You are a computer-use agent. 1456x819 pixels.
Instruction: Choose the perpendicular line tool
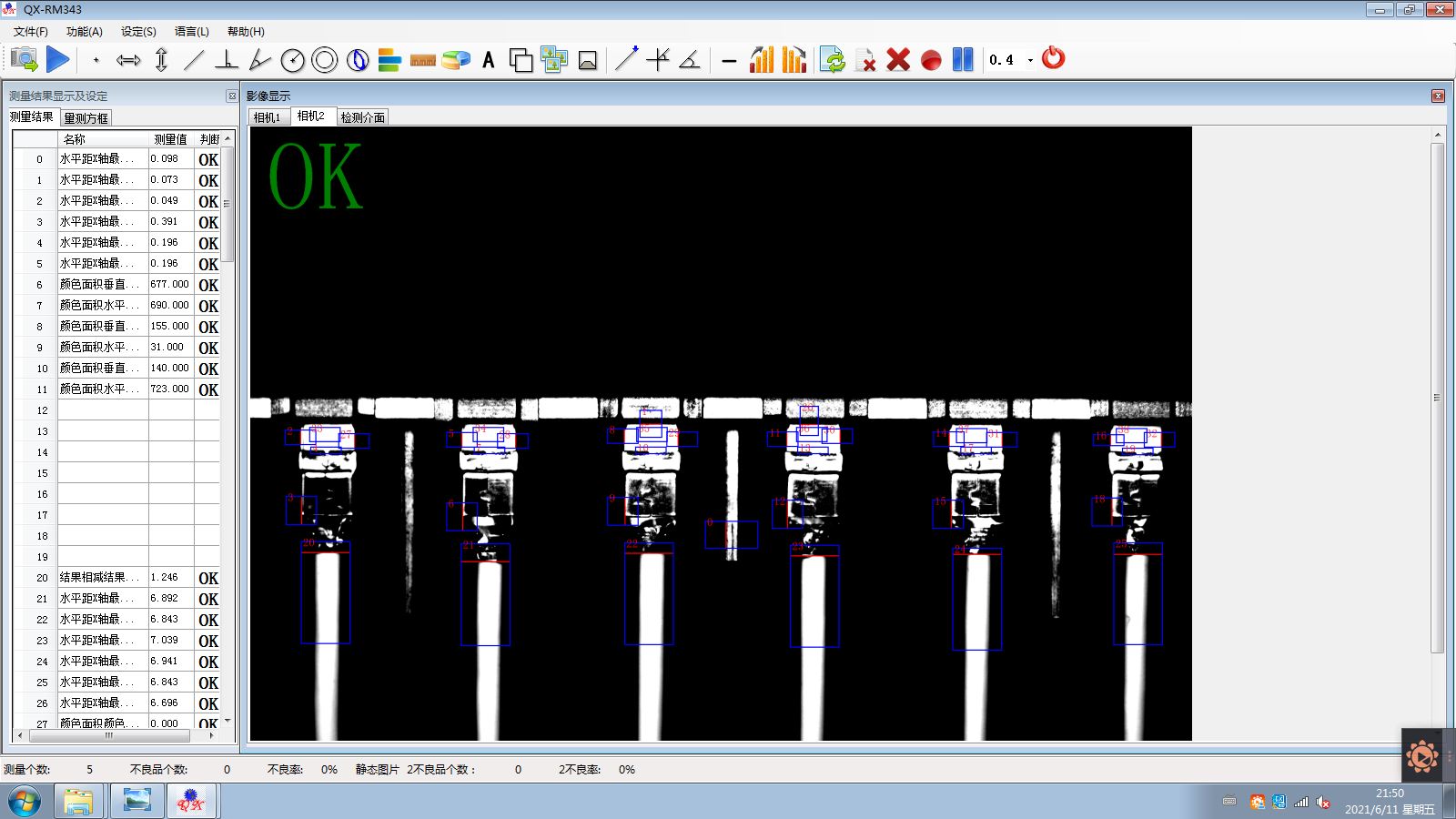227,60
